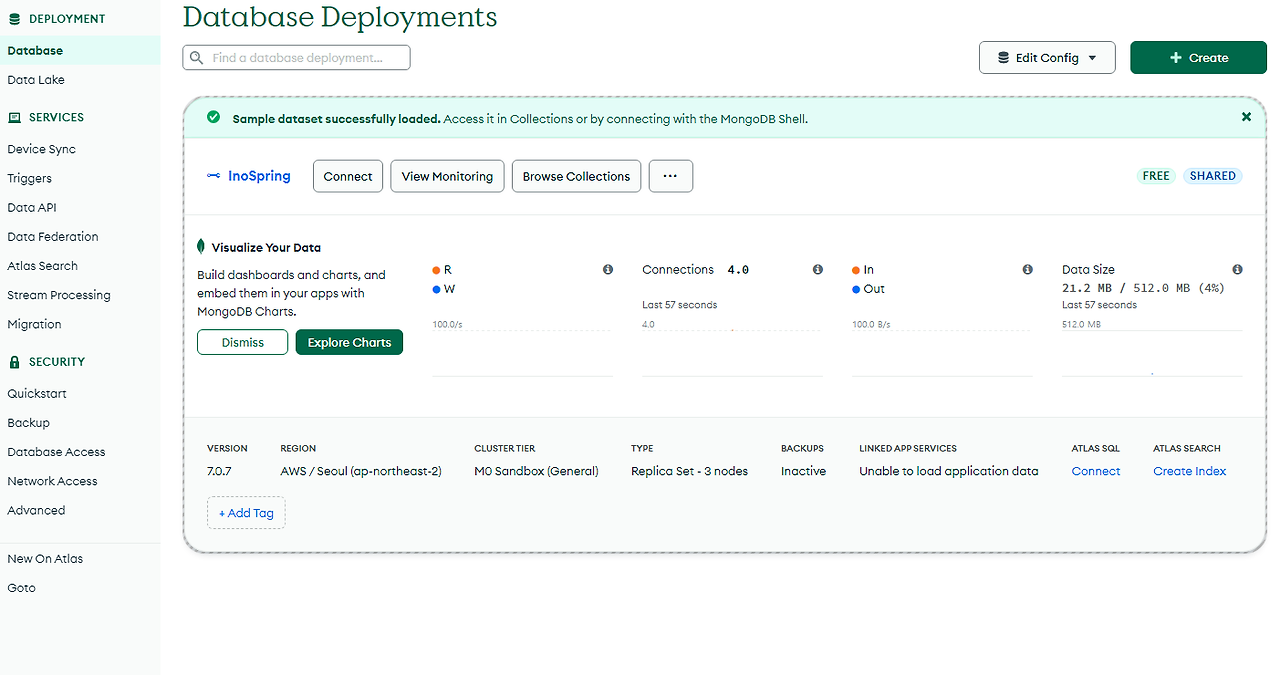The height and width of the screenshot is (675, 1280).
Task: Click the green success checkmark icon
Action: (213, 117)
